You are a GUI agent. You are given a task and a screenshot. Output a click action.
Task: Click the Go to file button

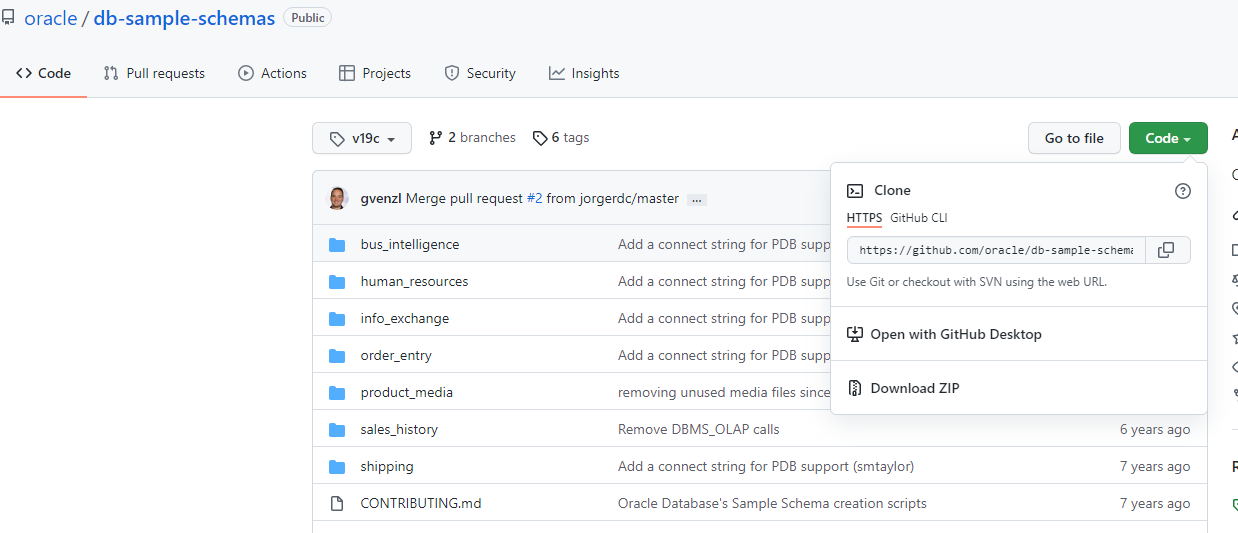tap(1074, 139)
